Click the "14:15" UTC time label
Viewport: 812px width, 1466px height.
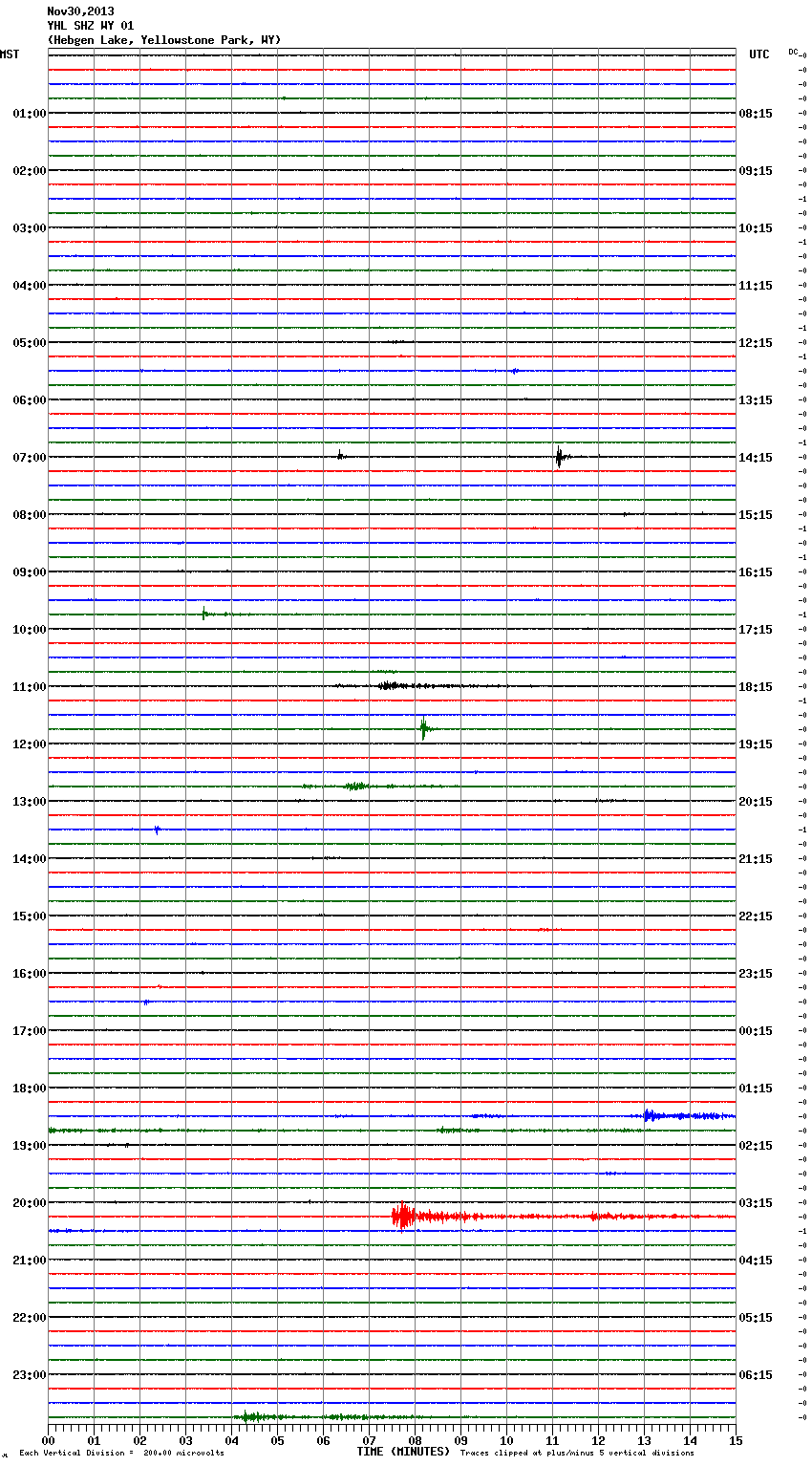tap(756, 458)
